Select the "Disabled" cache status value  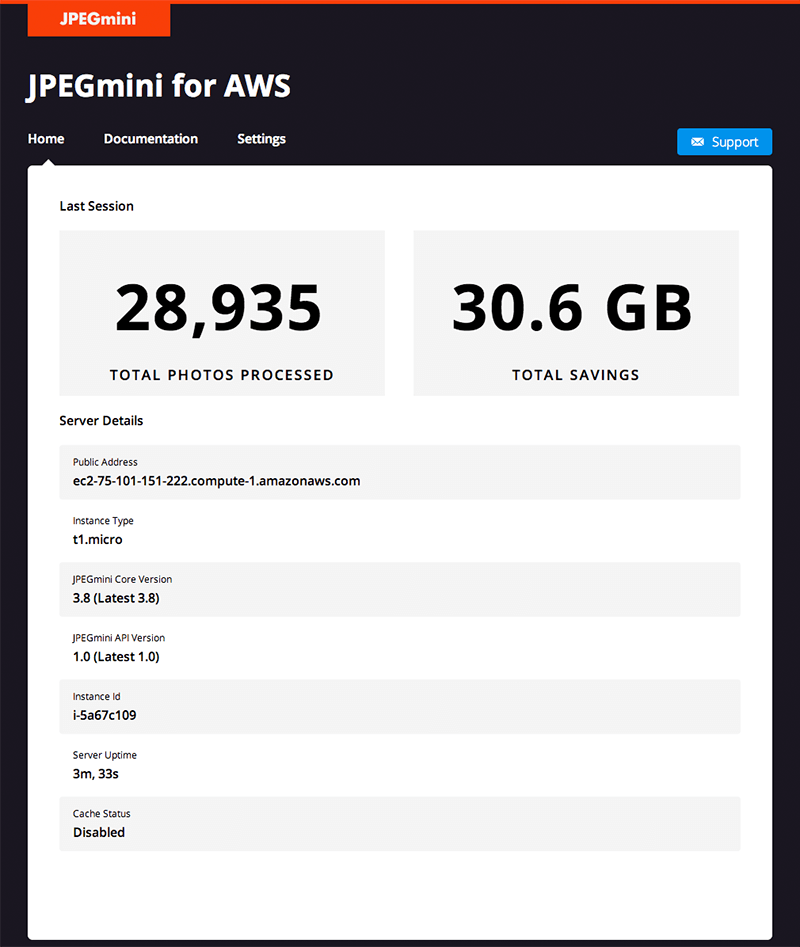99,832
